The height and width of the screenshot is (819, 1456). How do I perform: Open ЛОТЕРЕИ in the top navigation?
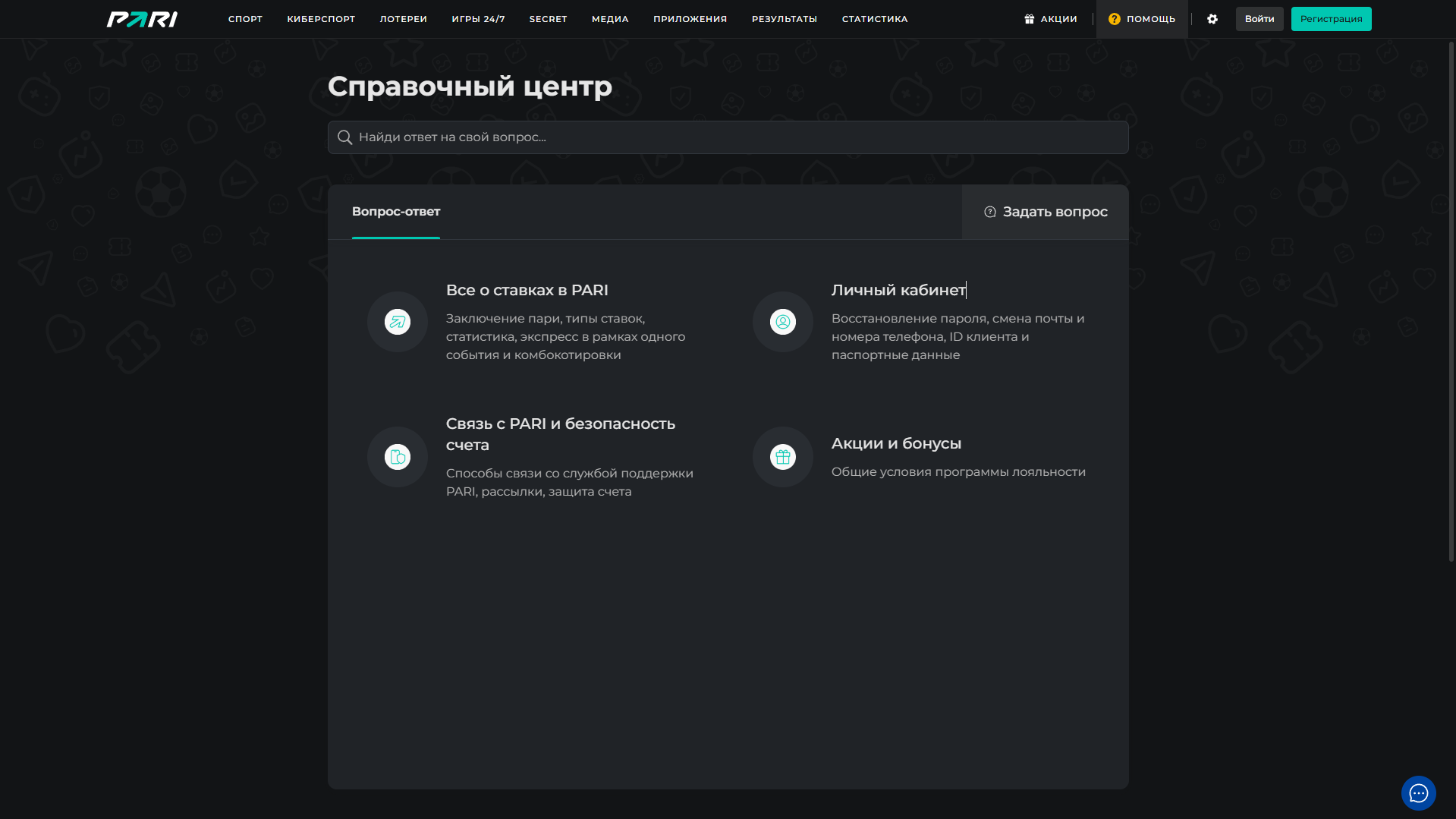point(404,19)
